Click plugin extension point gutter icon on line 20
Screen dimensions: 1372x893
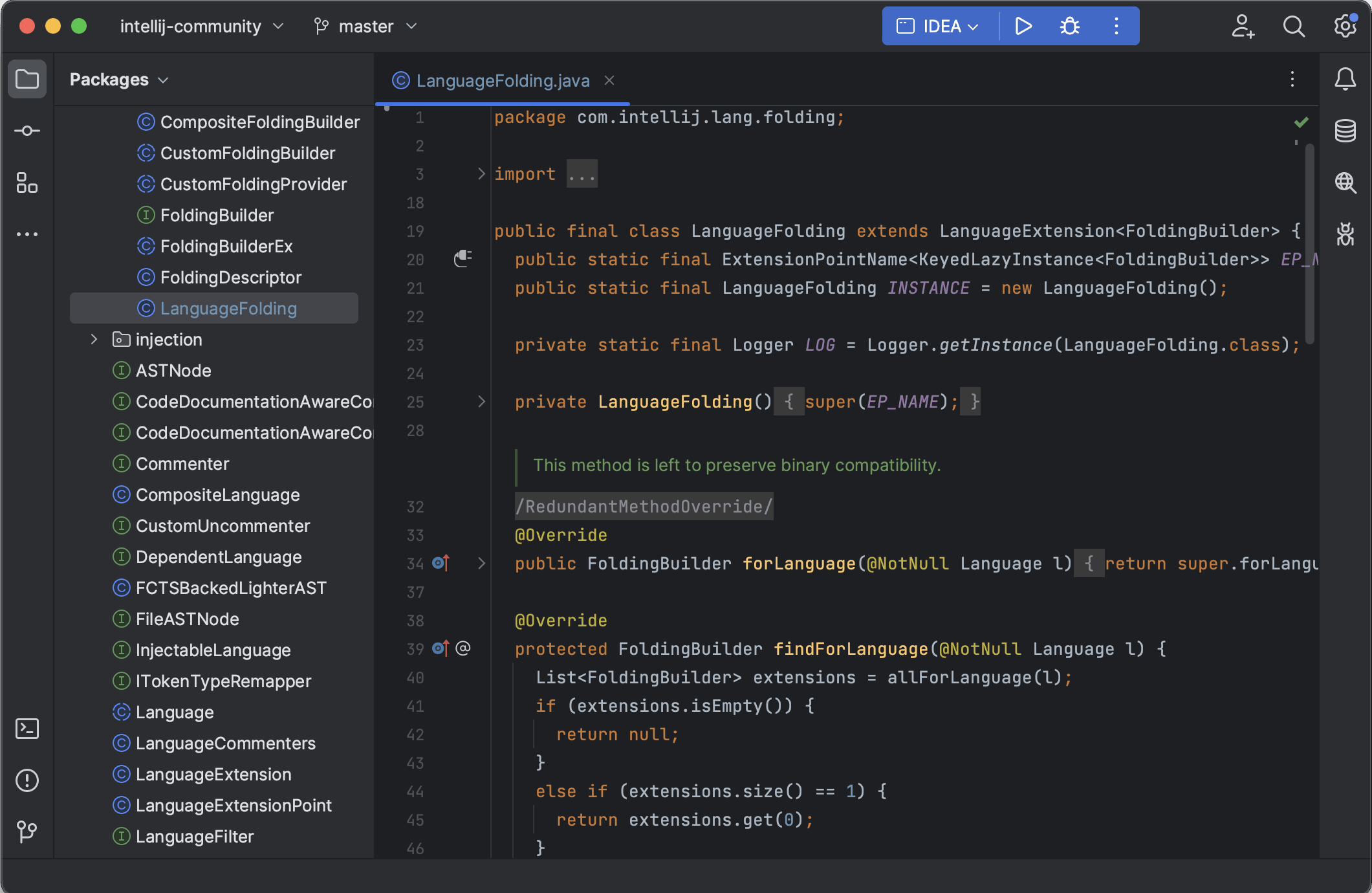[463, 259]
